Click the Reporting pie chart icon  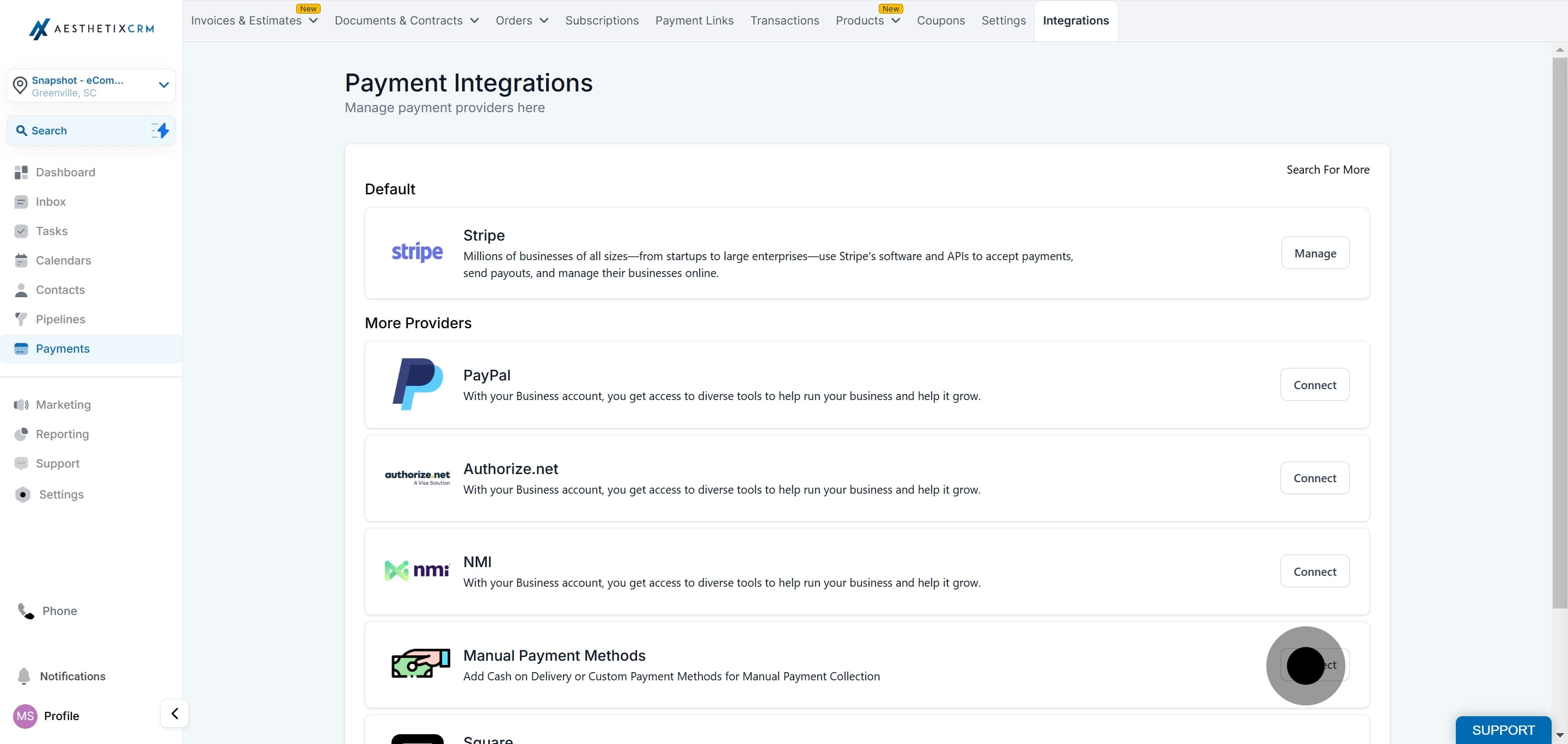[x=21, y=434]
